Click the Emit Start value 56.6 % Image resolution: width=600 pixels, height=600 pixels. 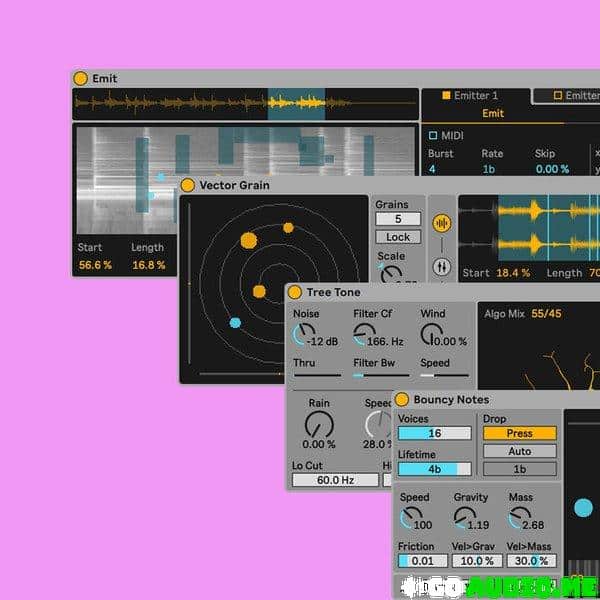click(x=95, y=265)
